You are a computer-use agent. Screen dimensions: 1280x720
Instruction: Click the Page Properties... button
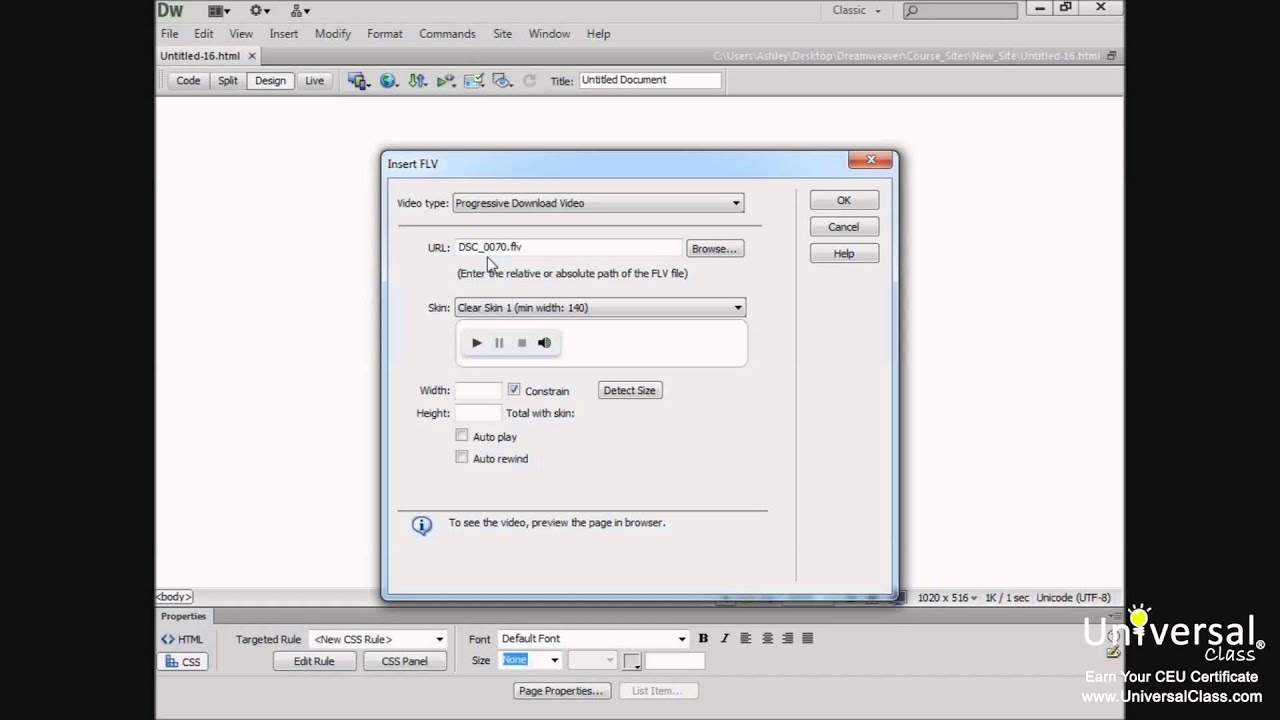click(x=560, y=691)
